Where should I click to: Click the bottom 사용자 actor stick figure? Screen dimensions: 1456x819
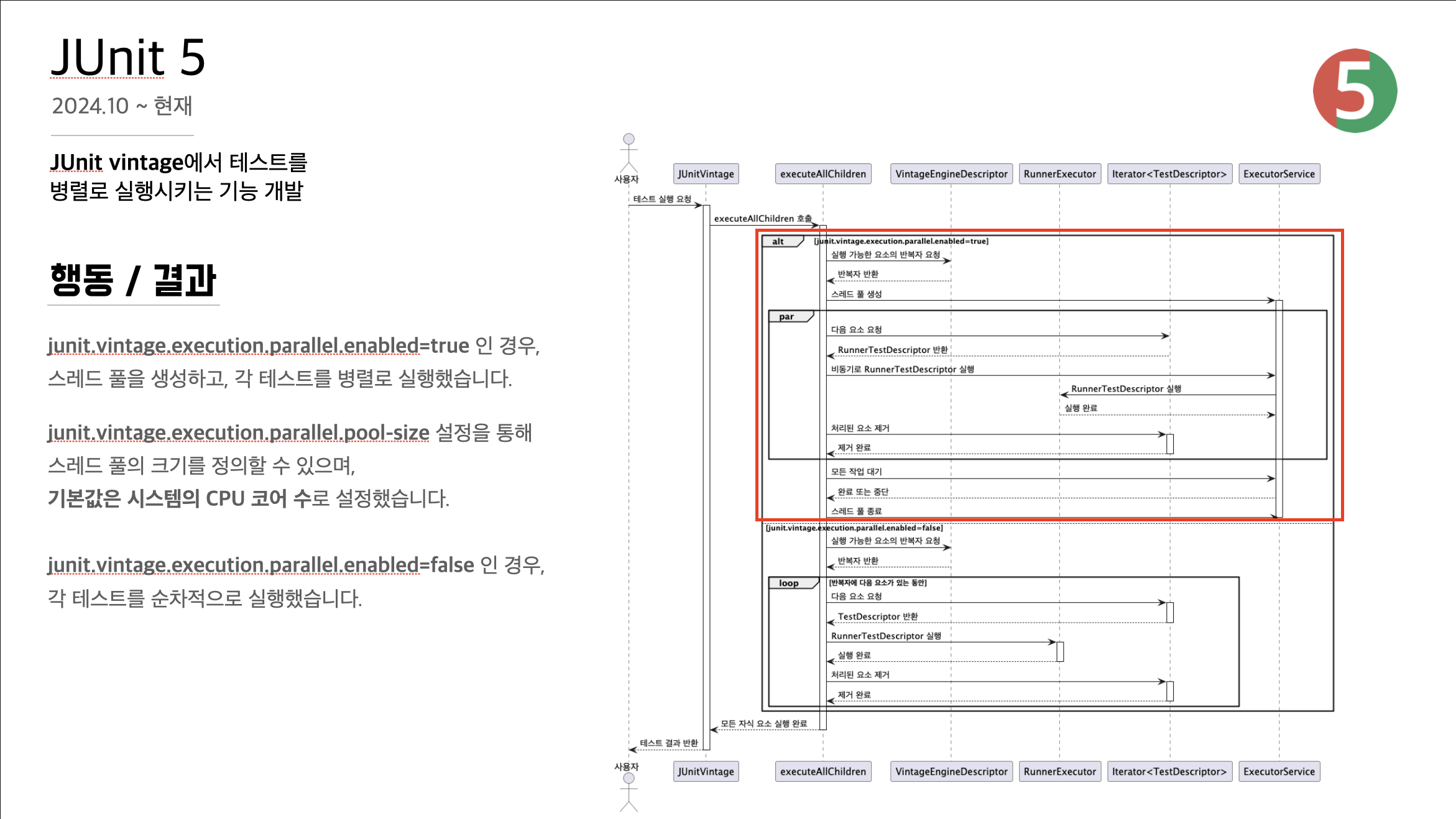[629, 792]
